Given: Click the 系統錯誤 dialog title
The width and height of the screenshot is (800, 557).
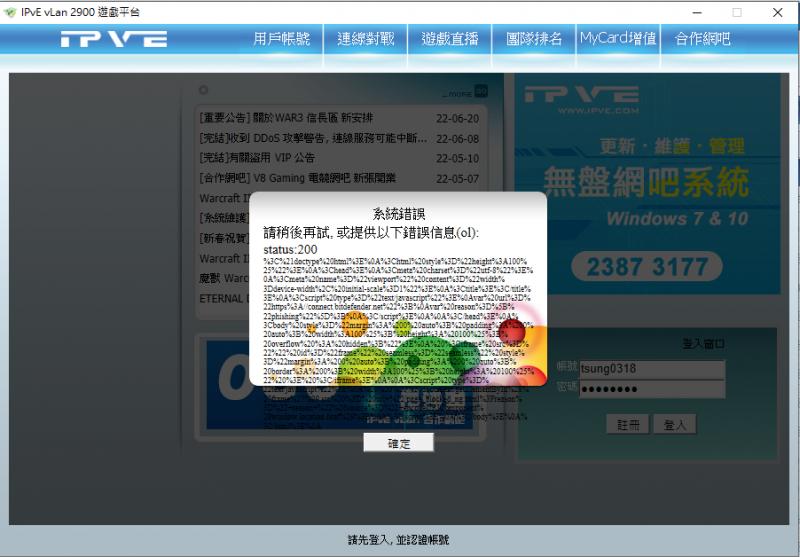Looking at the screenshot, I should (x=398, y=214).
